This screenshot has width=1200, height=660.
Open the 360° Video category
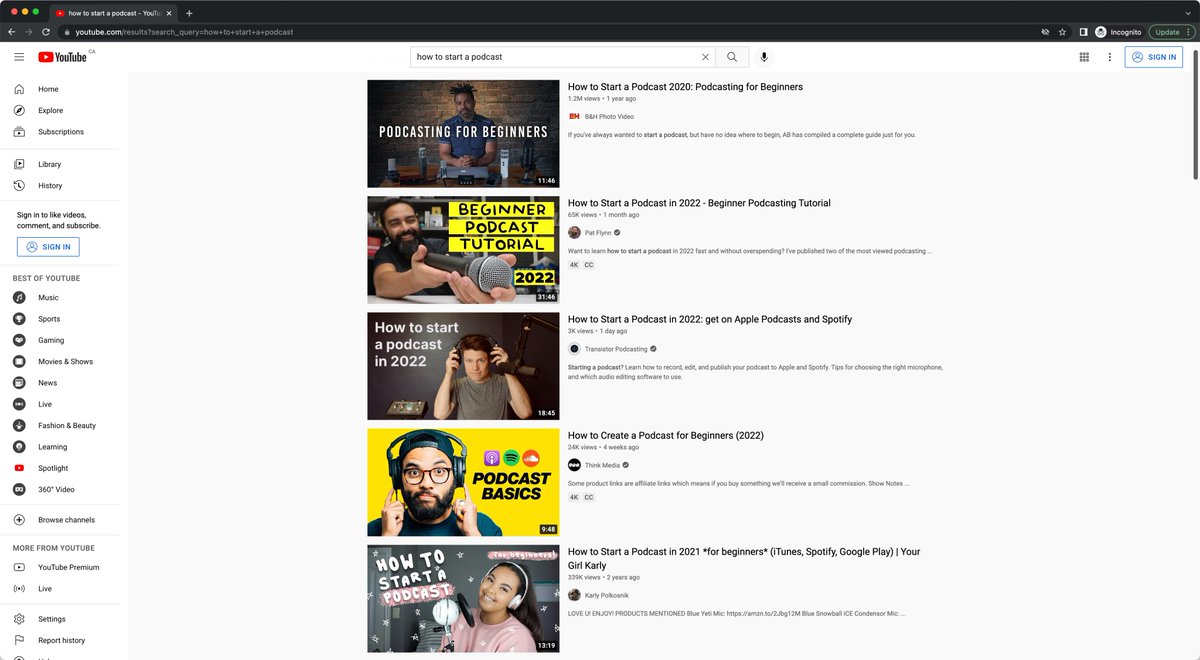click(x=56, y=489)
